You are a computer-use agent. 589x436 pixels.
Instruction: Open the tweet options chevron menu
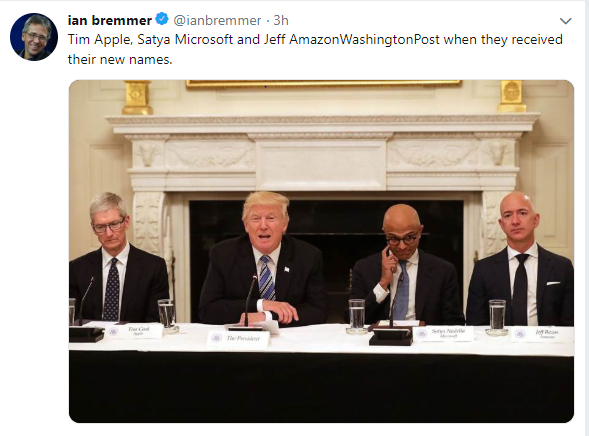click(x=565, y=21)
